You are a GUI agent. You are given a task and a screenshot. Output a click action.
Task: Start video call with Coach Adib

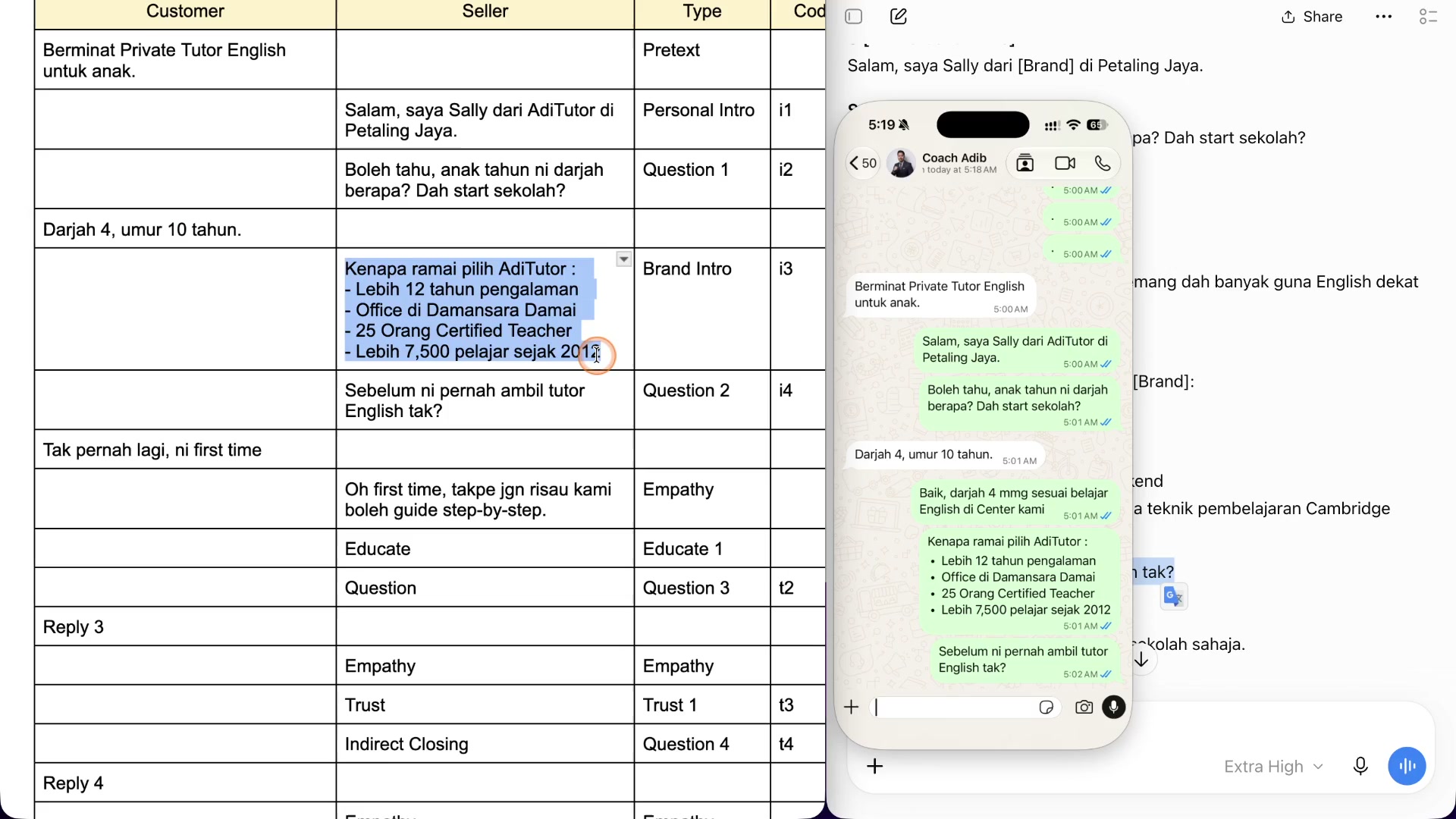pyautogui.click(x=1065, y=163)
